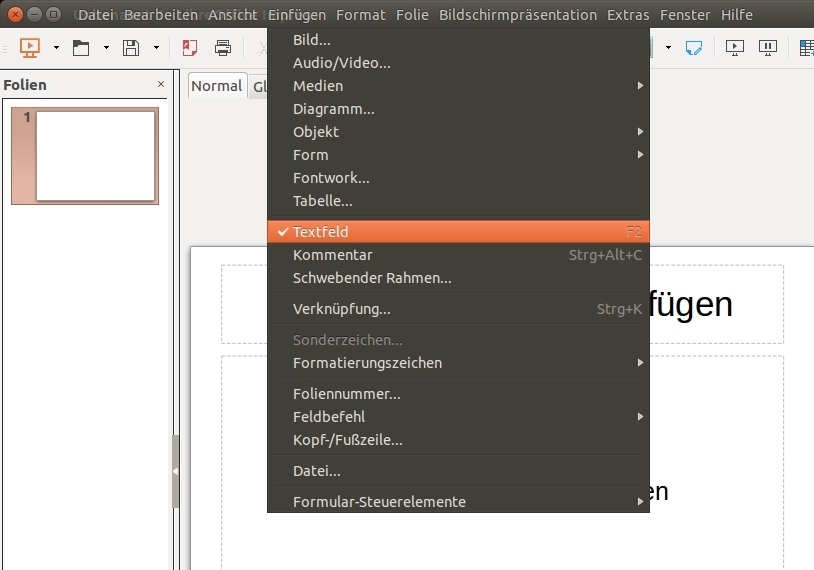
Task: Click the start-from-first-slide icon
Action: click(735, 47)
